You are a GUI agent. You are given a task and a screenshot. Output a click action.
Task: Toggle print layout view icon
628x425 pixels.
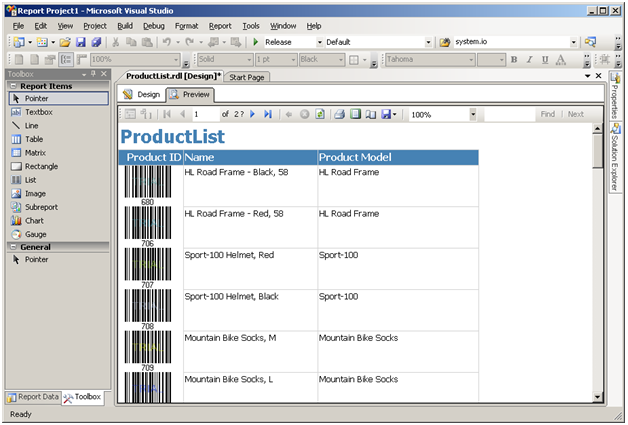click(x=355, y=114)
